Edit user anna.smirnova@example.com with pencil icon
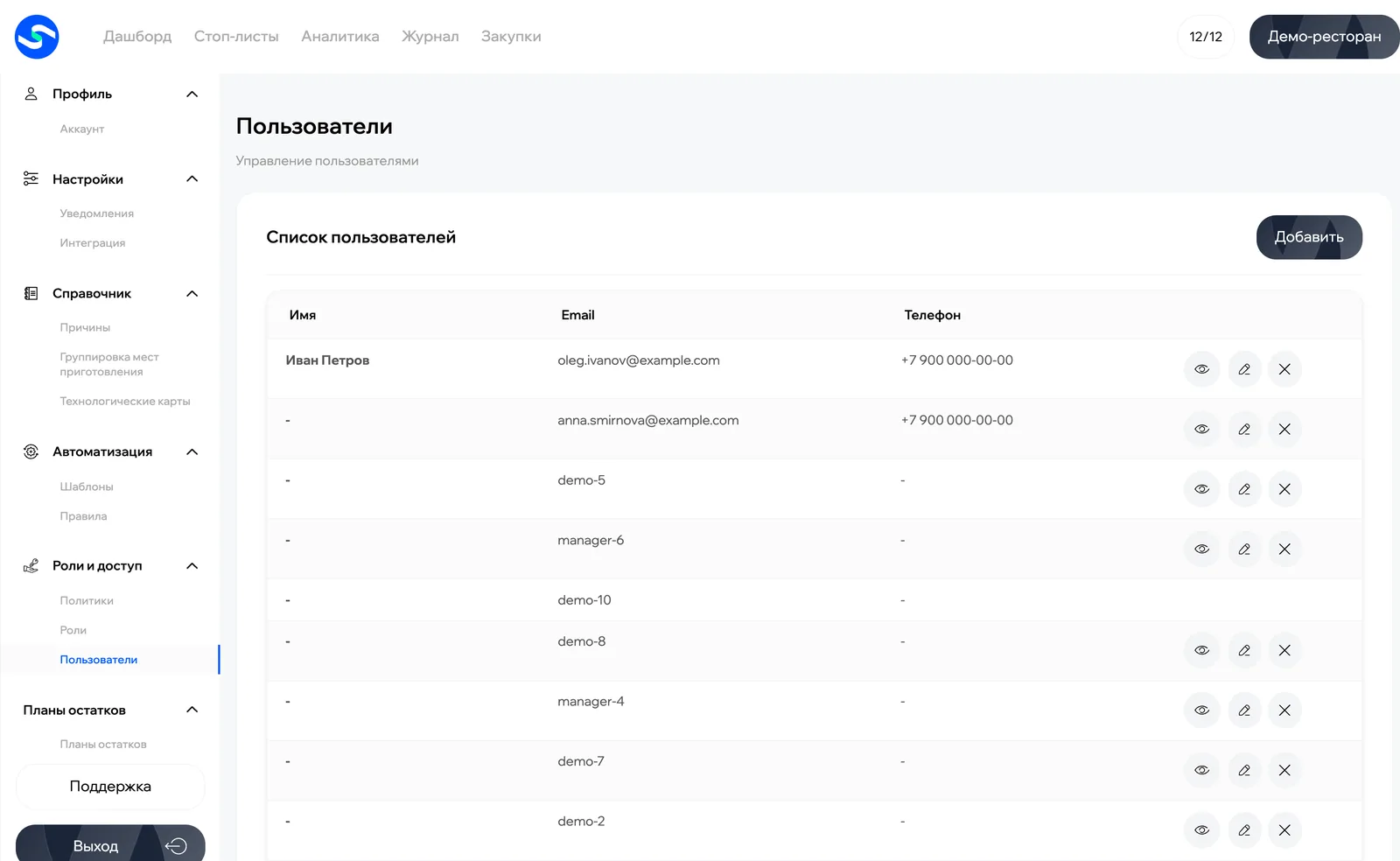The image size is (1400, 861). tap(1244, 429)
